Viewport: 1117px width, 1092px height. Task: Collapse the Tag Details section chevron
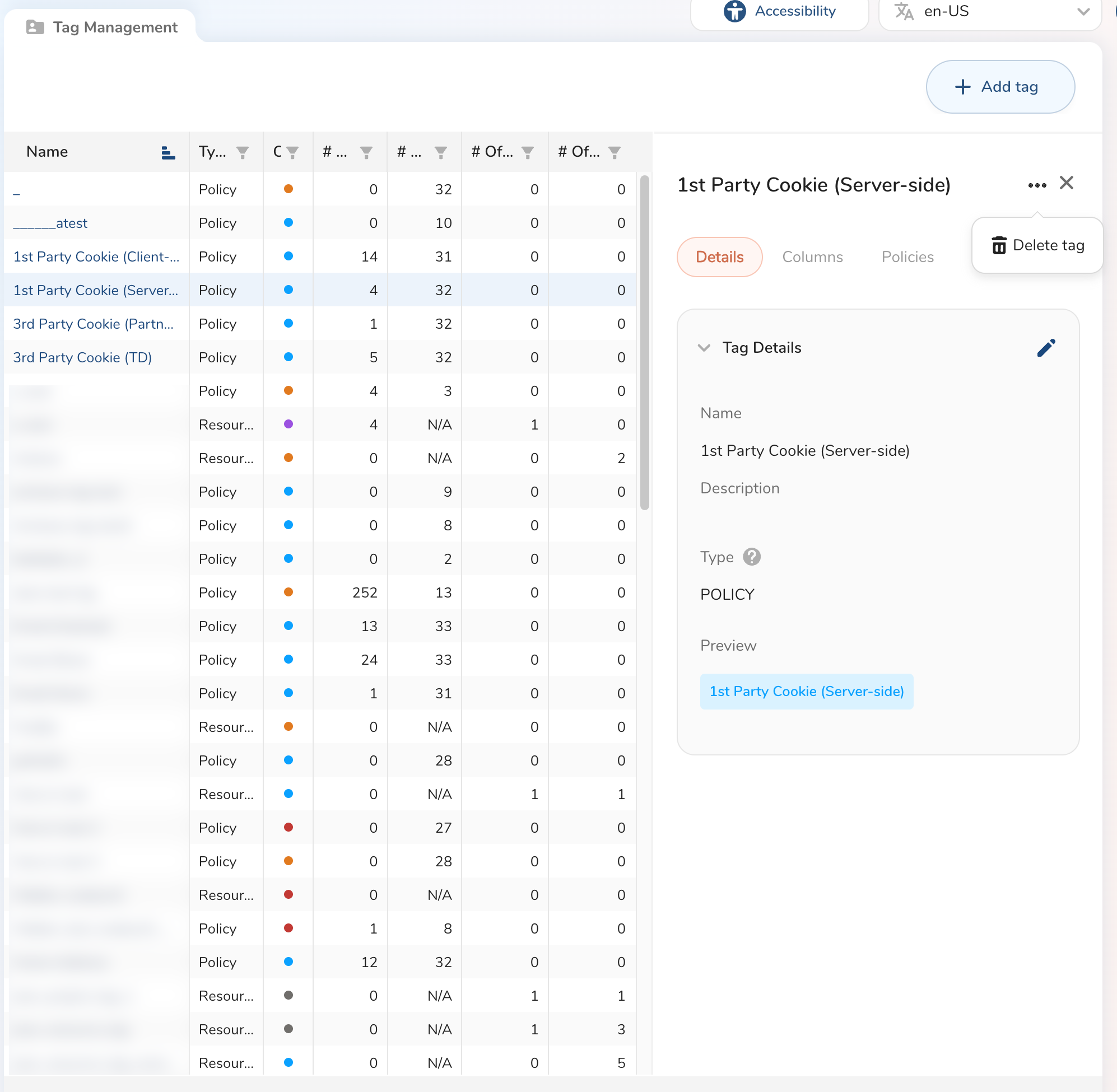tap(704, 348)
